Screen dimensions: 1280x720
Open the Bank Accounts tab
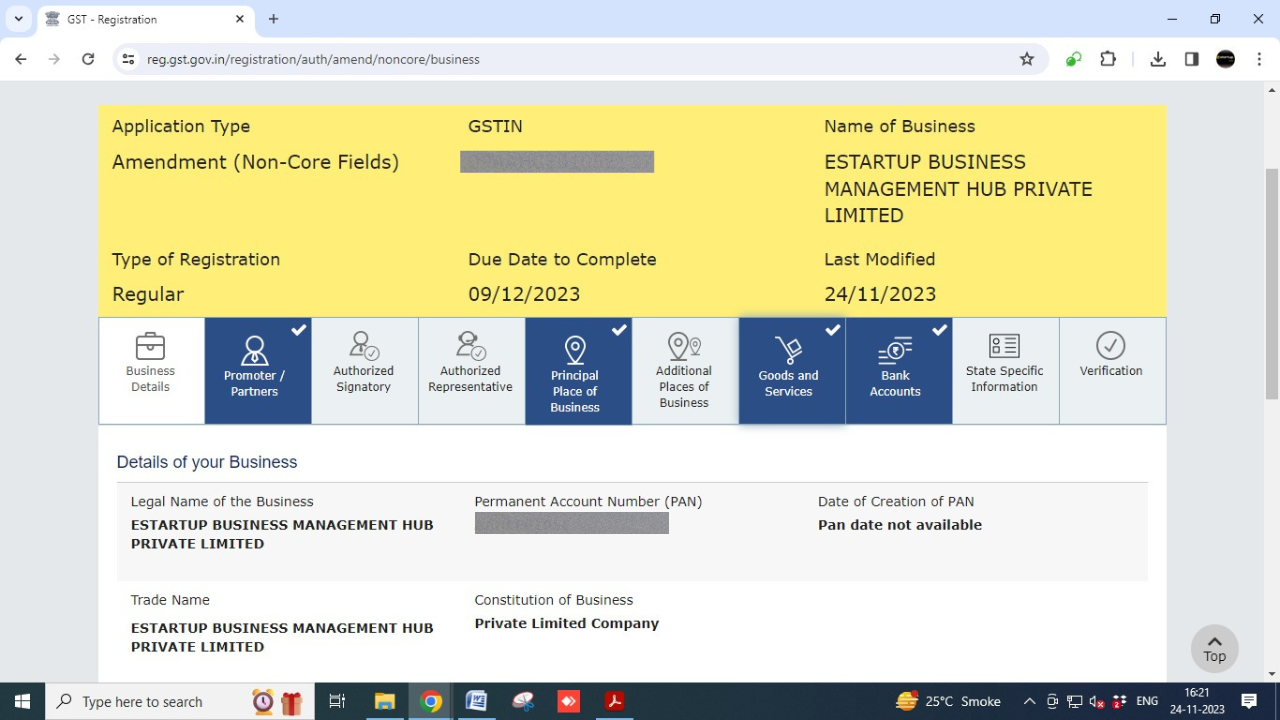[x=899, y=371]
